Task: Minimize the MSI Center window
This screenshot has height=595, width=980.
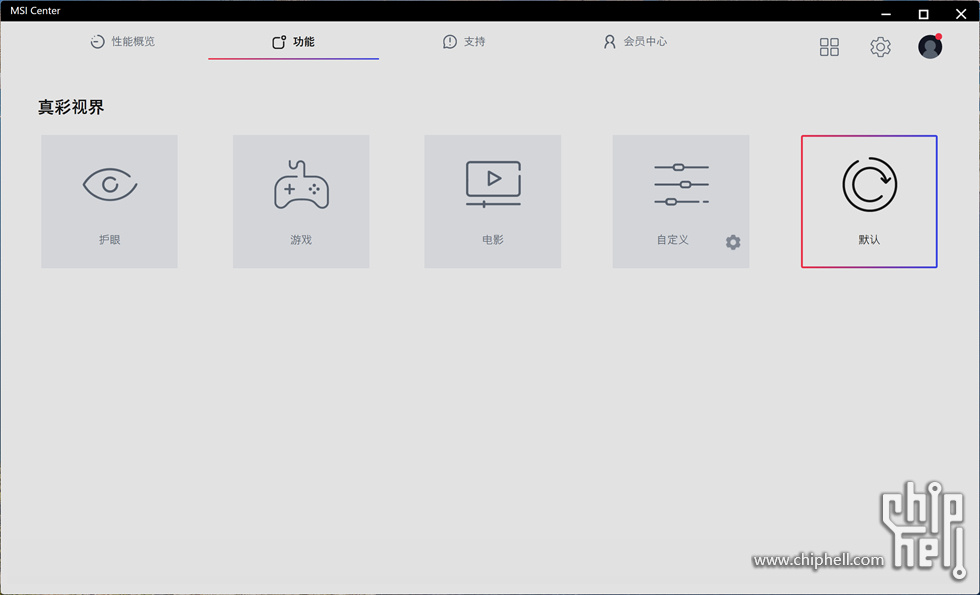Action: (x=886, y=13)
